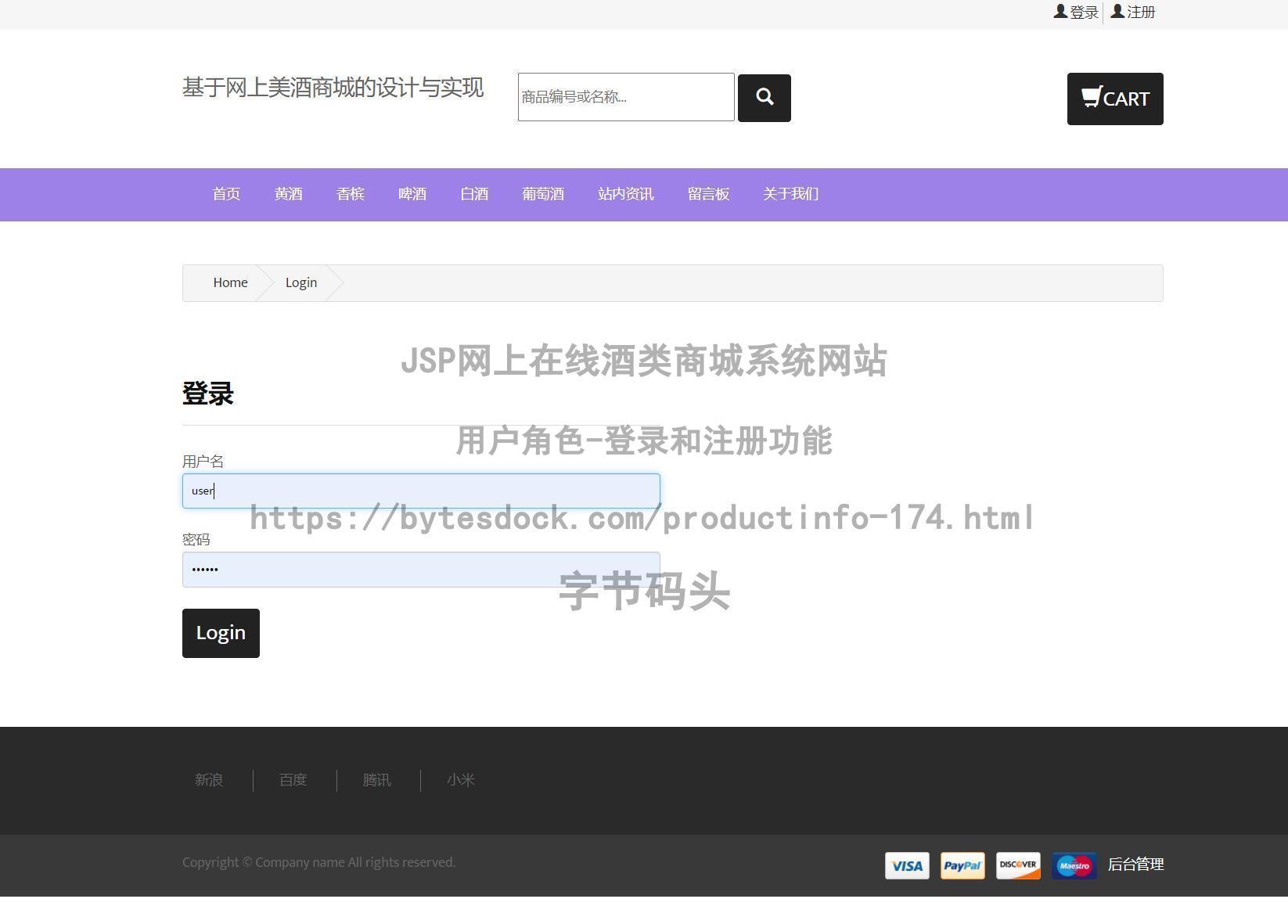Open the CART shopping cart
Viewport: 1288px width, 924px height.
point(1114,99)
